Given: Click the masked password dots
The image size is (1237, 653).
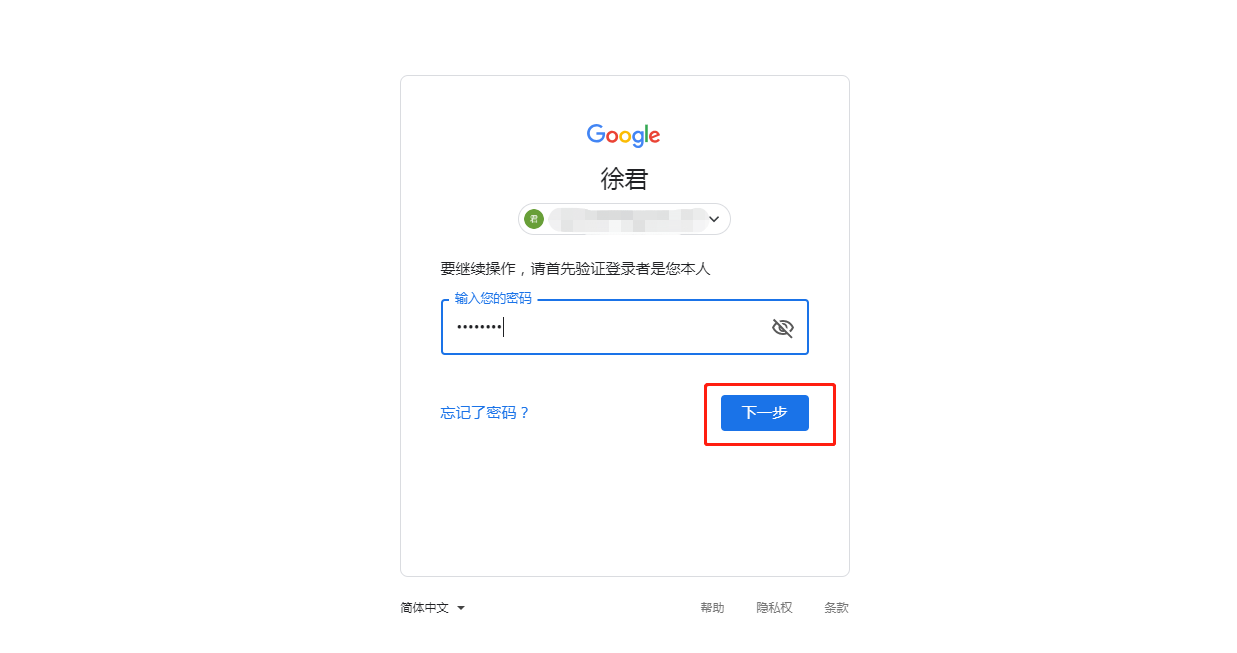Looking at the screenshot, I should pyautogui.click(x=479, y=327).
